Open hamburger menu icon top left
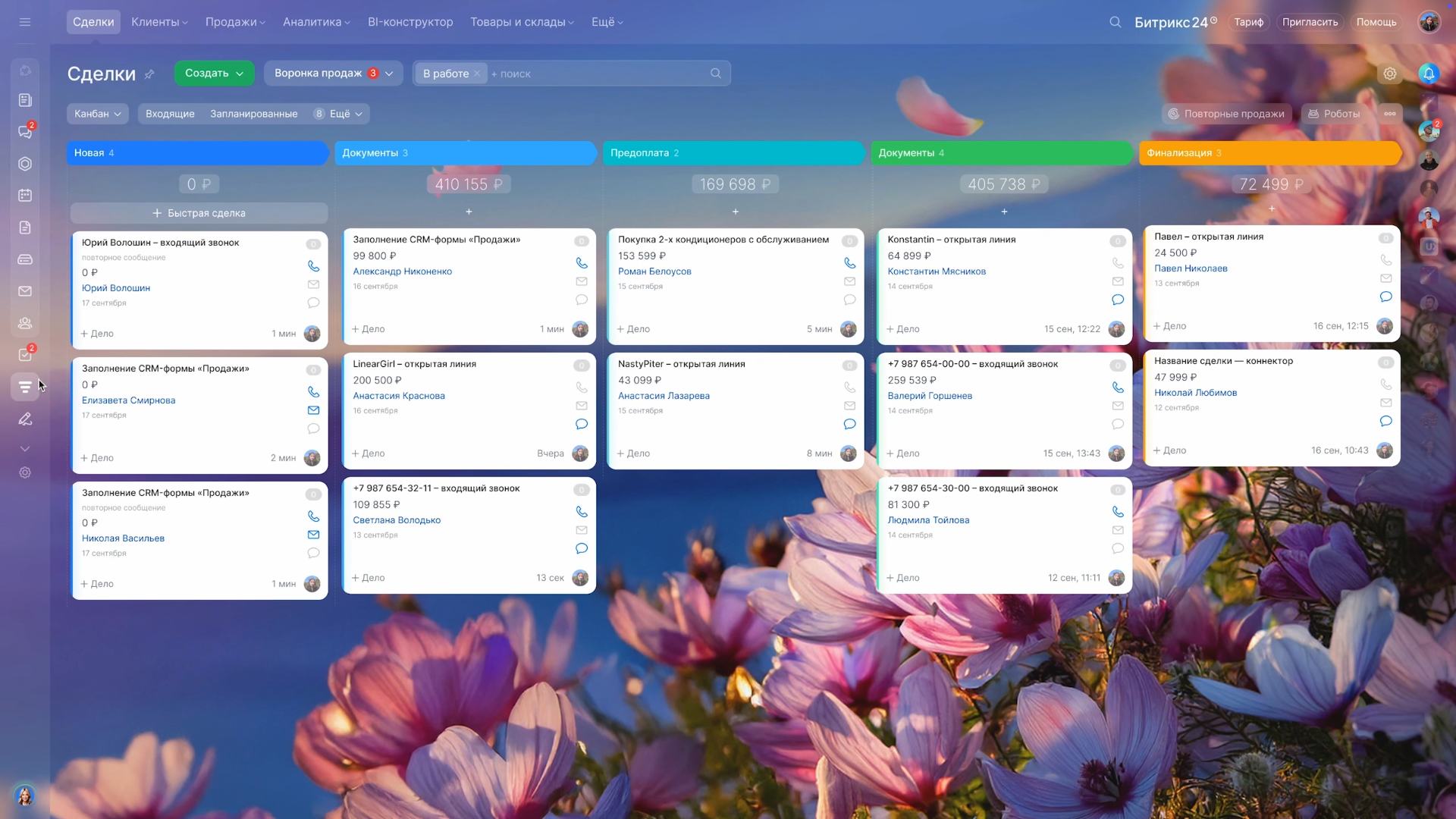This screenshot has height=819, width=1456. click(x=25, y=22)
